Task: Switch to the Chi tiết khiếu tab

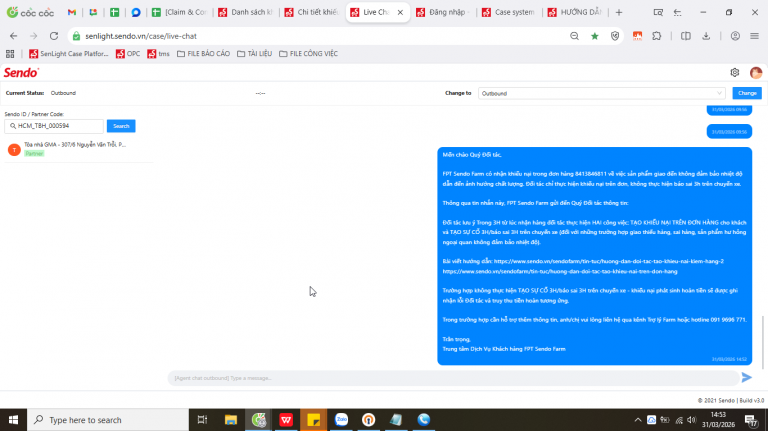Action: [312, 12]
